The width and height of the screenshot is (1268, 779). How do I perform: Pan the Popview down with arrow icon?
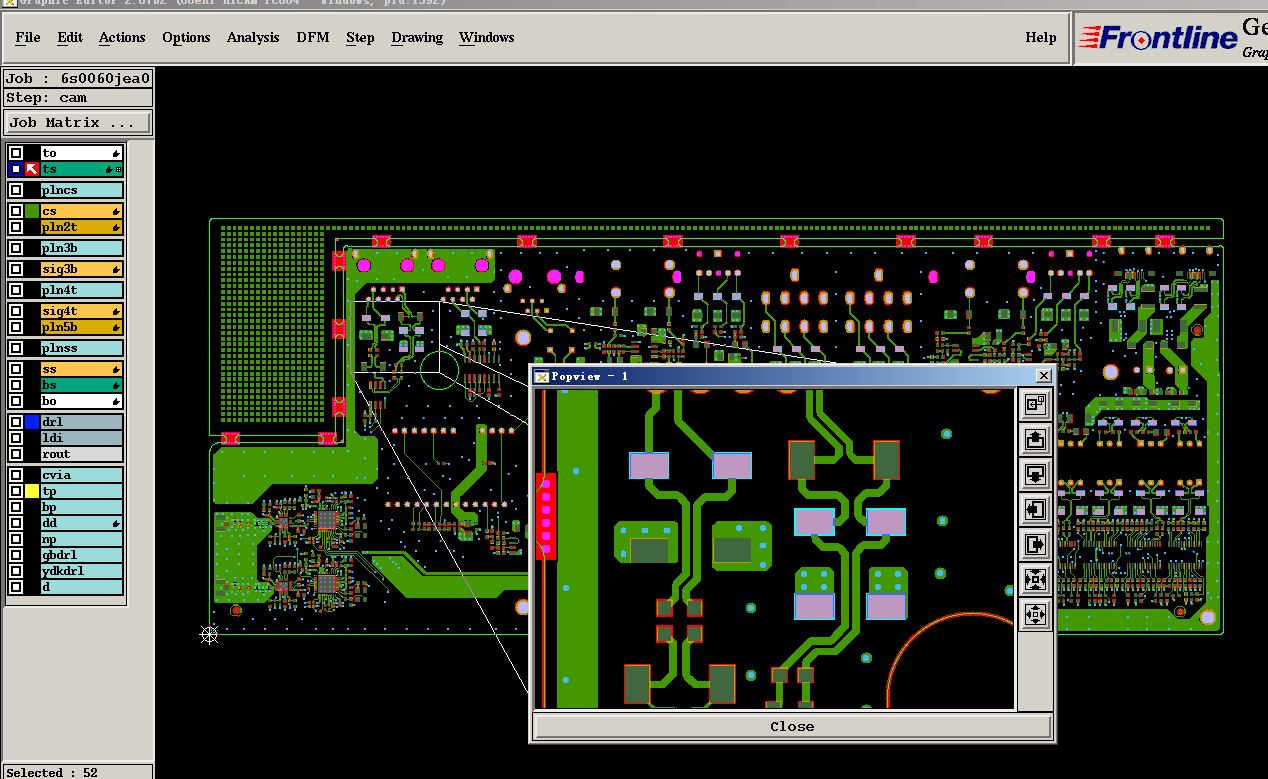coord(1035,474)
